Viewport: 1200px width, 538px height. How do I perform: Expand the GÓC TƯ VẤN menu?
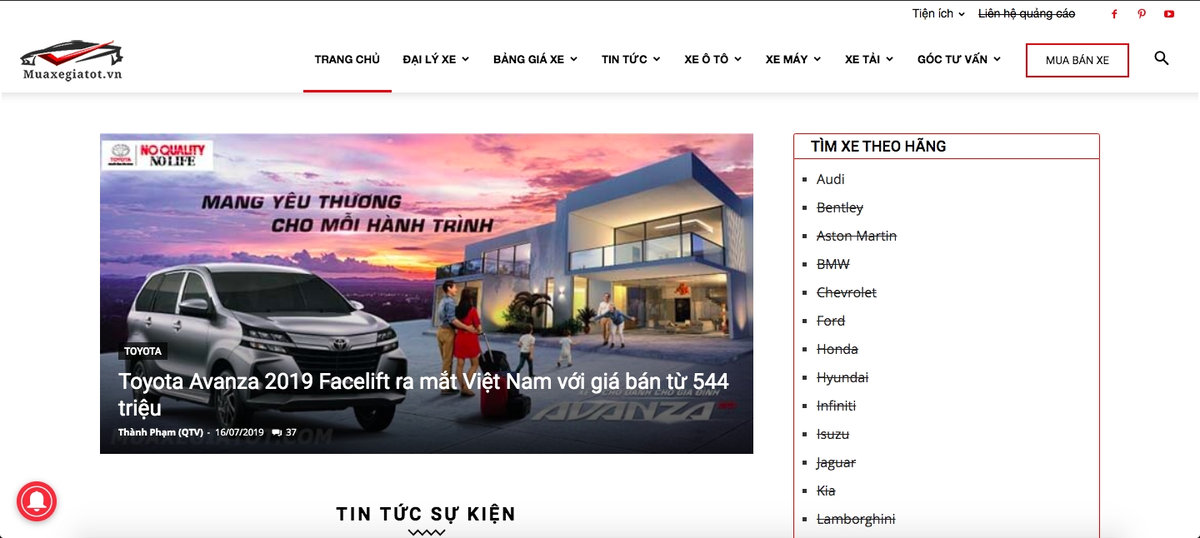(x=959, y=59)
